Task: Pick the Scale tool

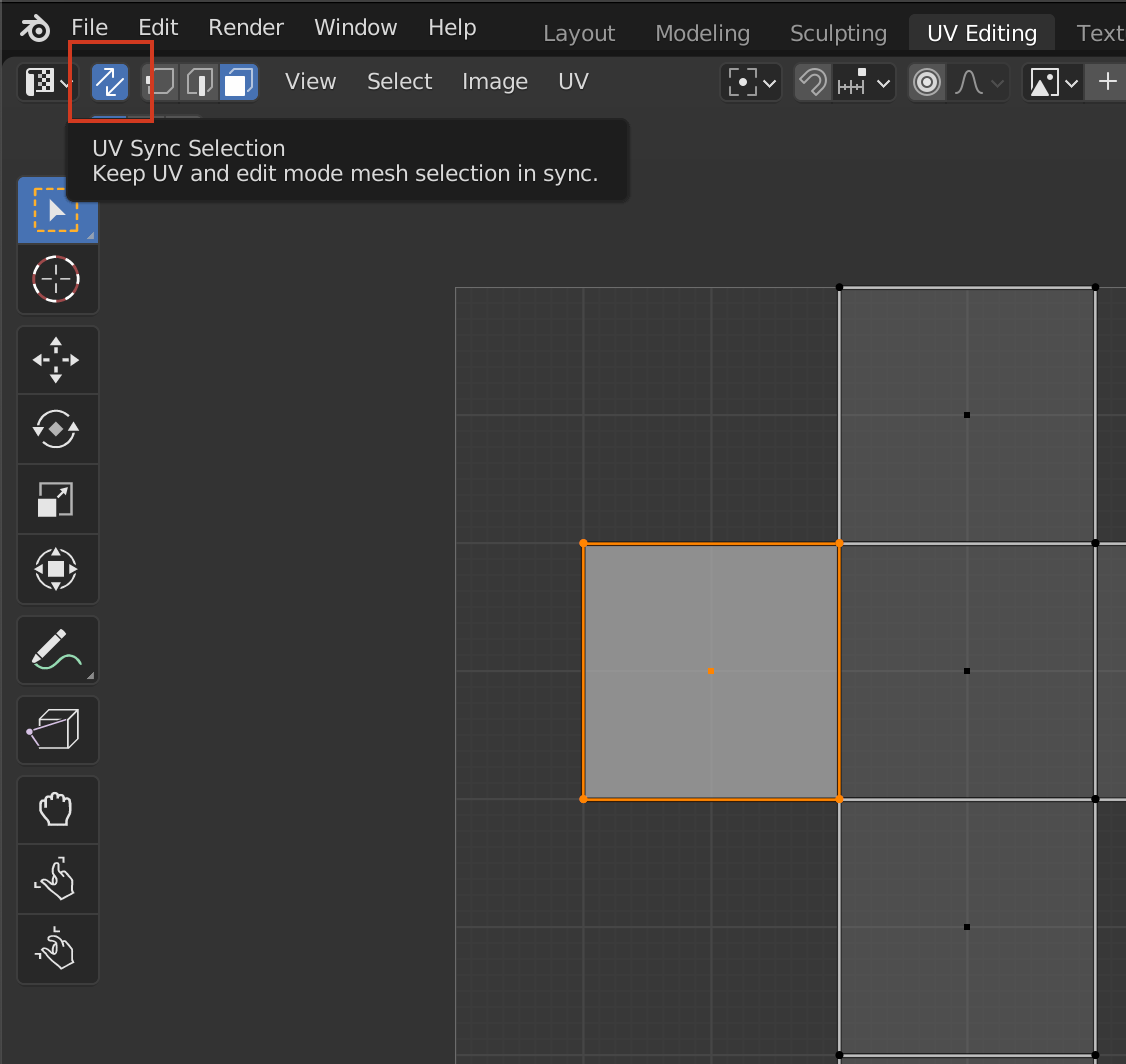Action: coord(57,499)
